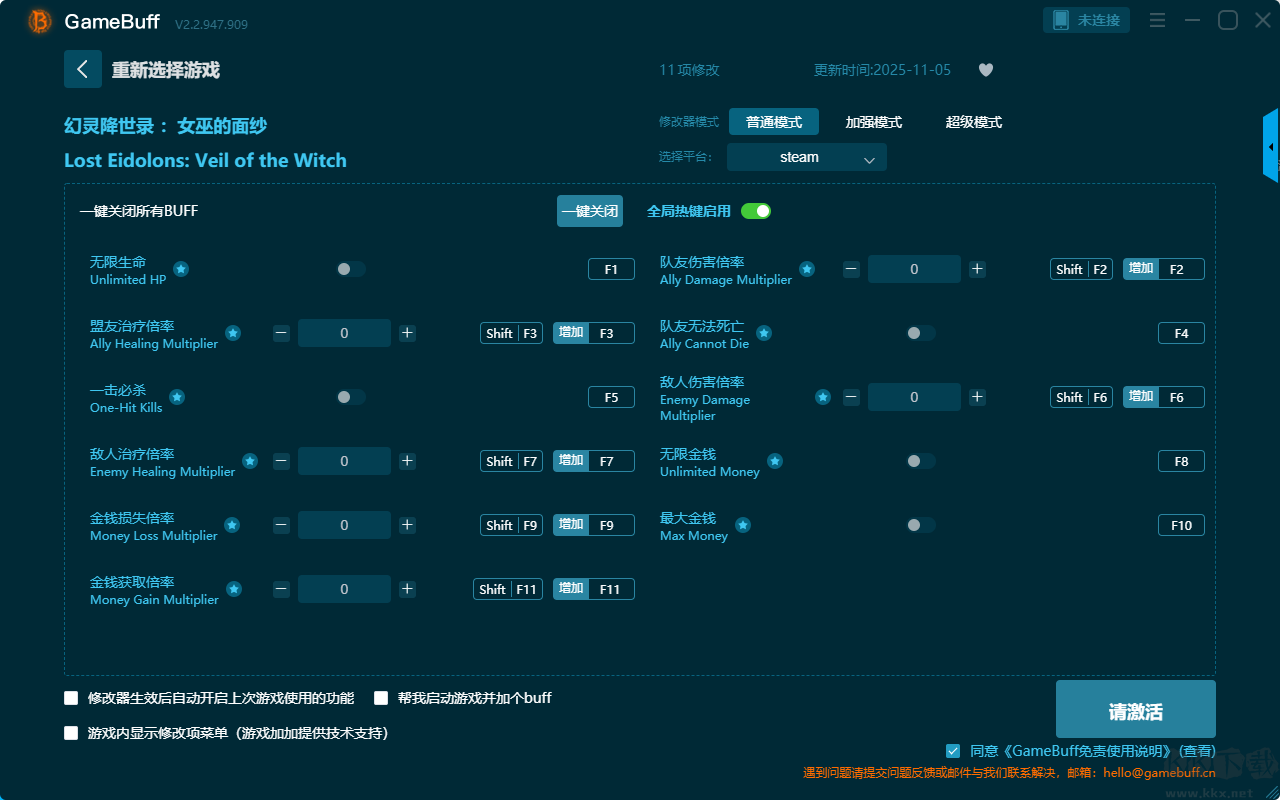Open the steam platform dropdown
The height and width of the screenshot is (800, 1280).
click(x=806, y=157)
